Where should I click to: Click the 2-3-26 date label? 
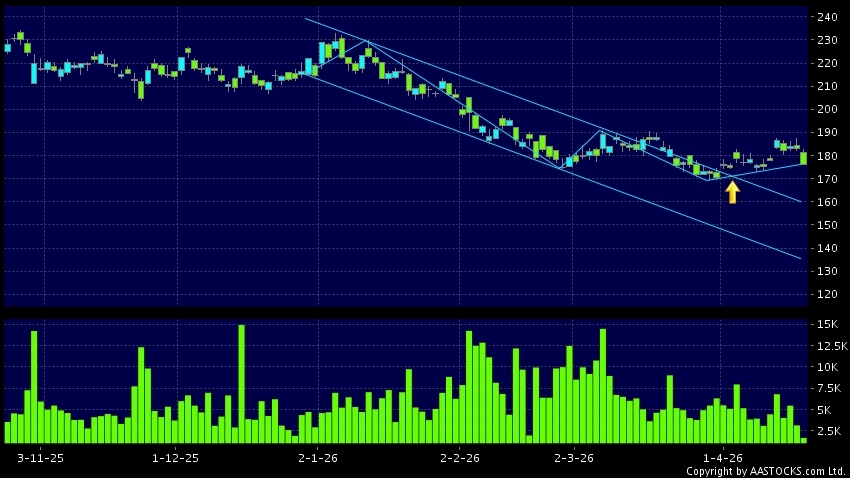click(x=574, y=457)
